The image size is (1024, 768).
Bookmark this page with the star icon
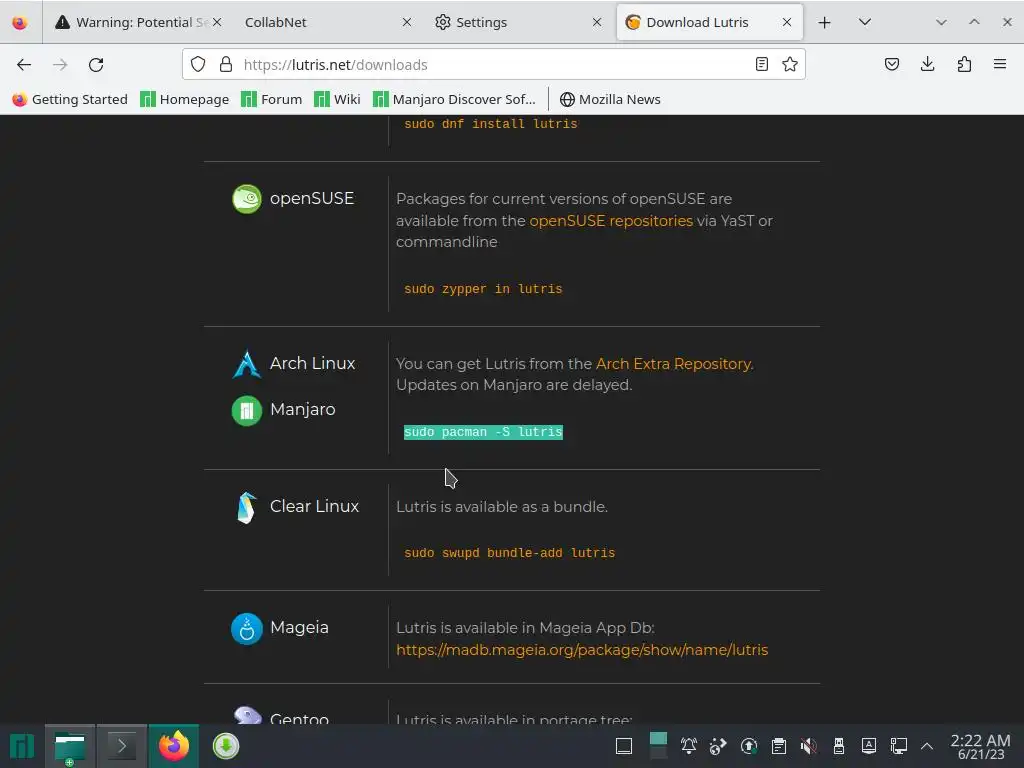pyautogui.click(x=790, y=65)
